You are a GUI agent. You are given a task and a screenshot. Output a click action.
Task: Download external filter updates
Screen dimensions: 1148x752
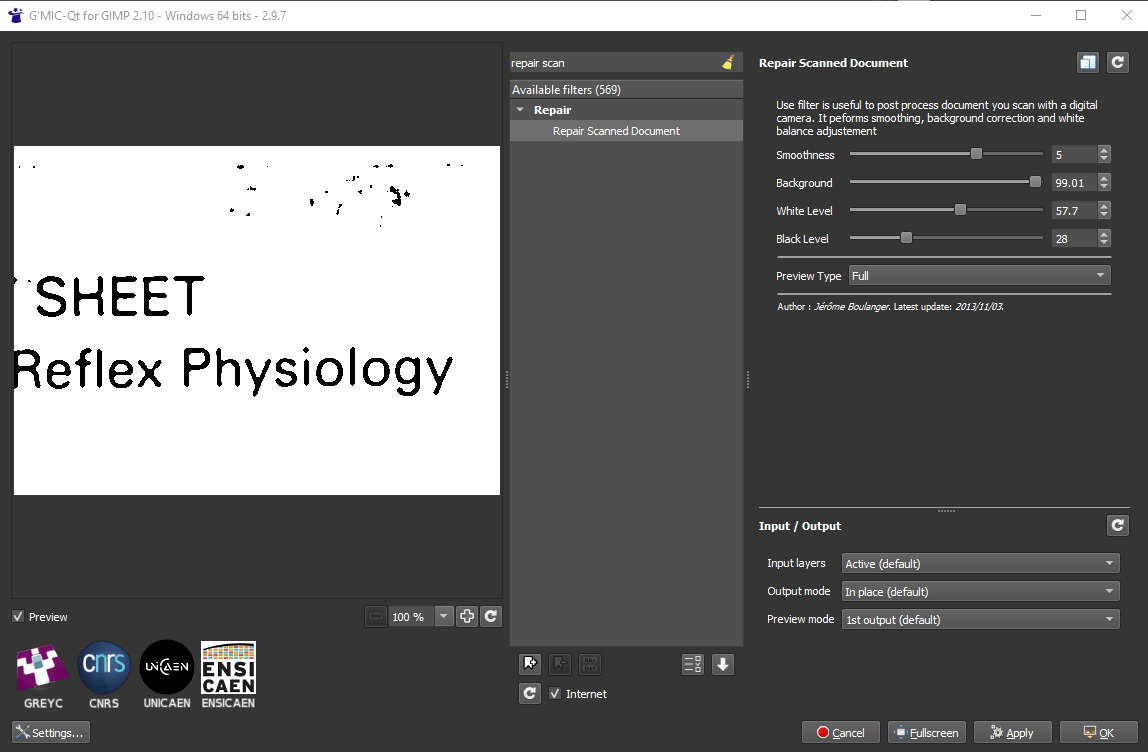(722, 663)
